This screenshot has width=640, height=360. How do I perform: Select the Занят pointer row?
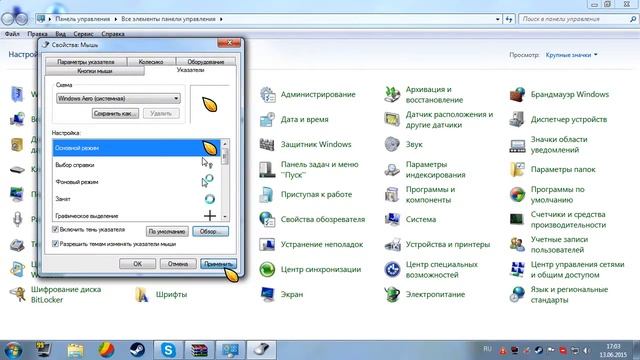tap(136, 199)
